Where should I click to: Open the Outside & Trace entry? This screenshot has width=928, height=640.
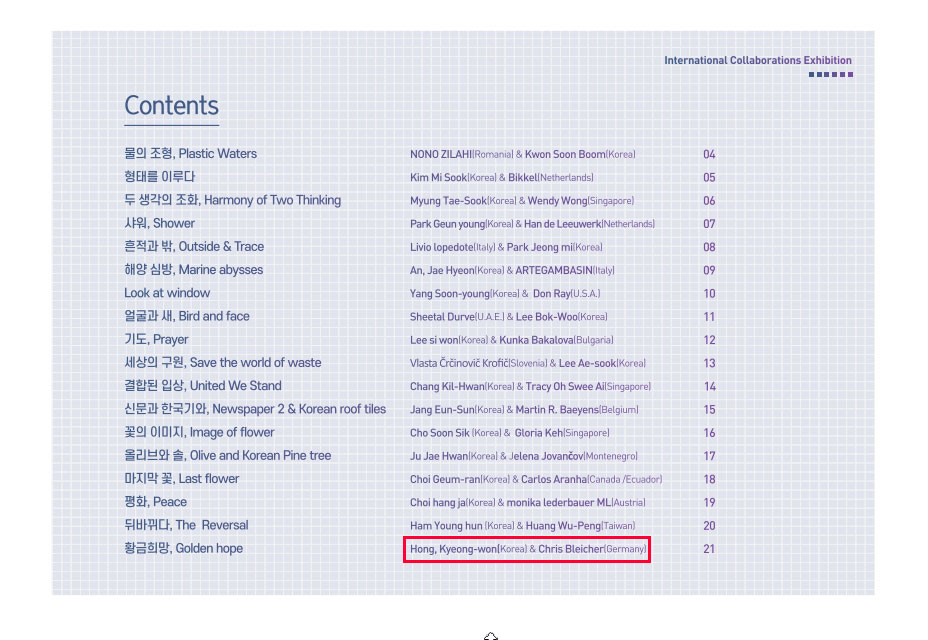pos(194,247)
